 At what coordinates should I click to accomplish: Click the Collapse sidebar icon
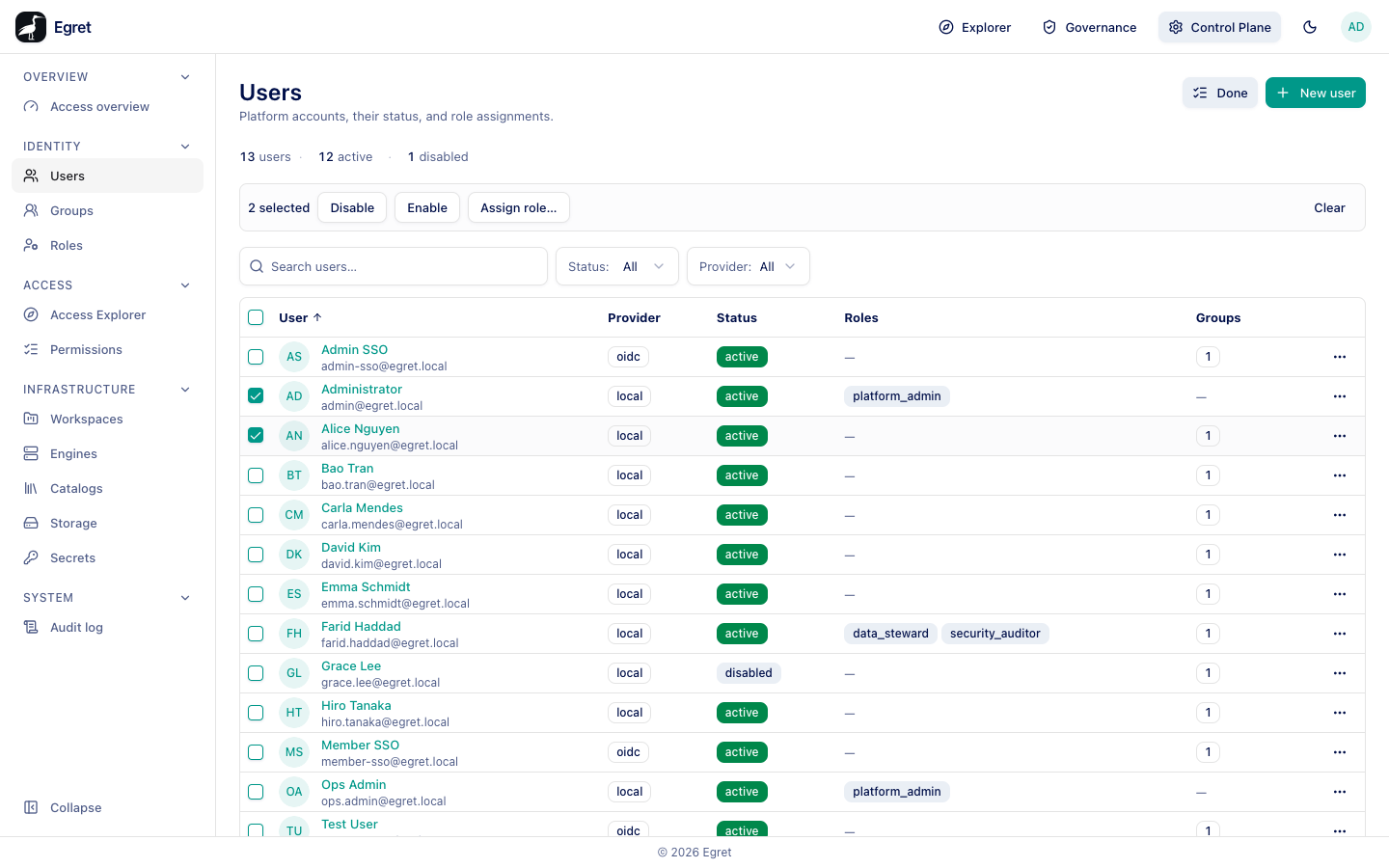(x=31, y=807)
